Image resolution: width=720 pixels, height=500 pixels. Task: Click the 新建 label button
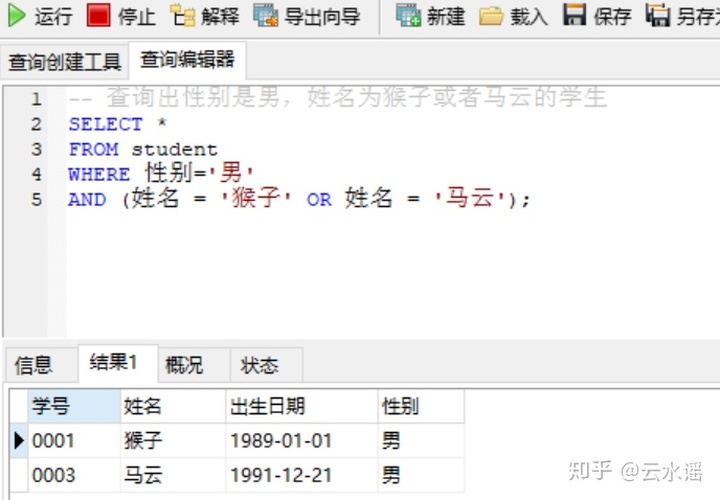(446, 17)
